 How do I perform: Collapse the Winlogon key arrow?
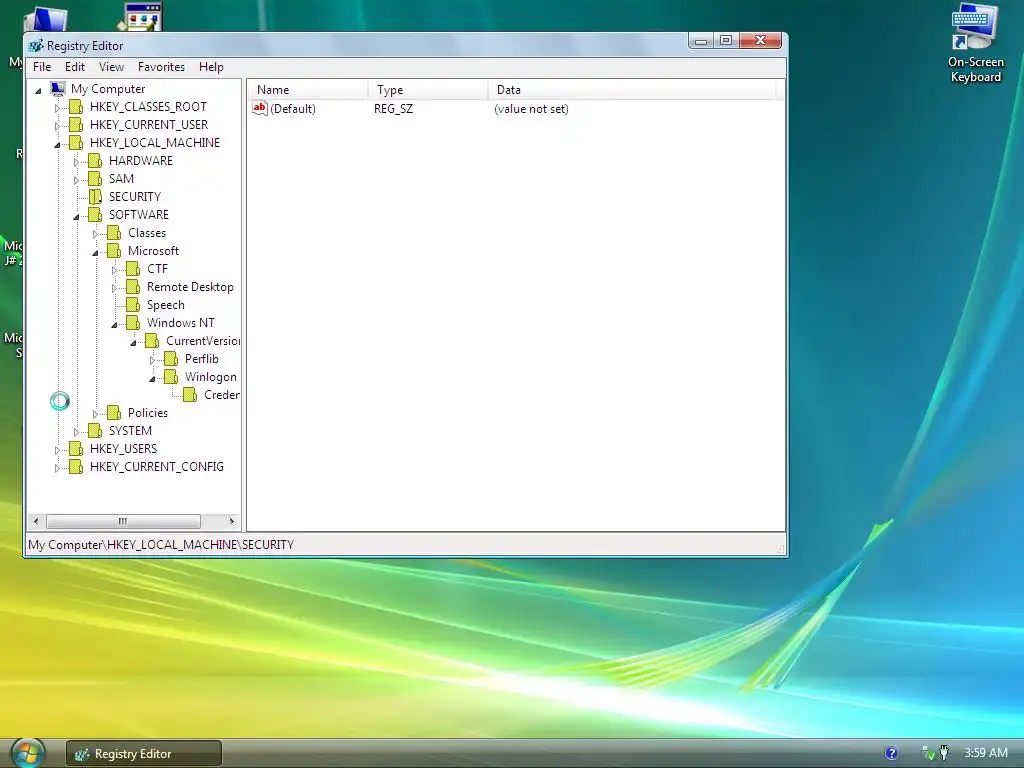coord(152,378)
